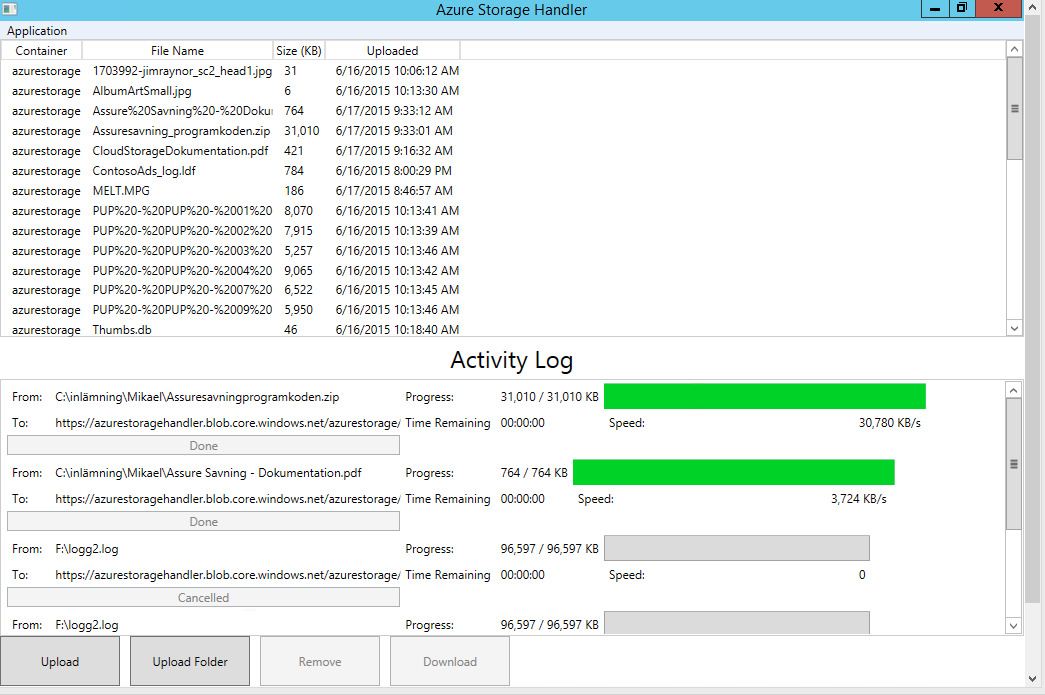
Task: Sort by the Container column header
Action: point(41,51)
